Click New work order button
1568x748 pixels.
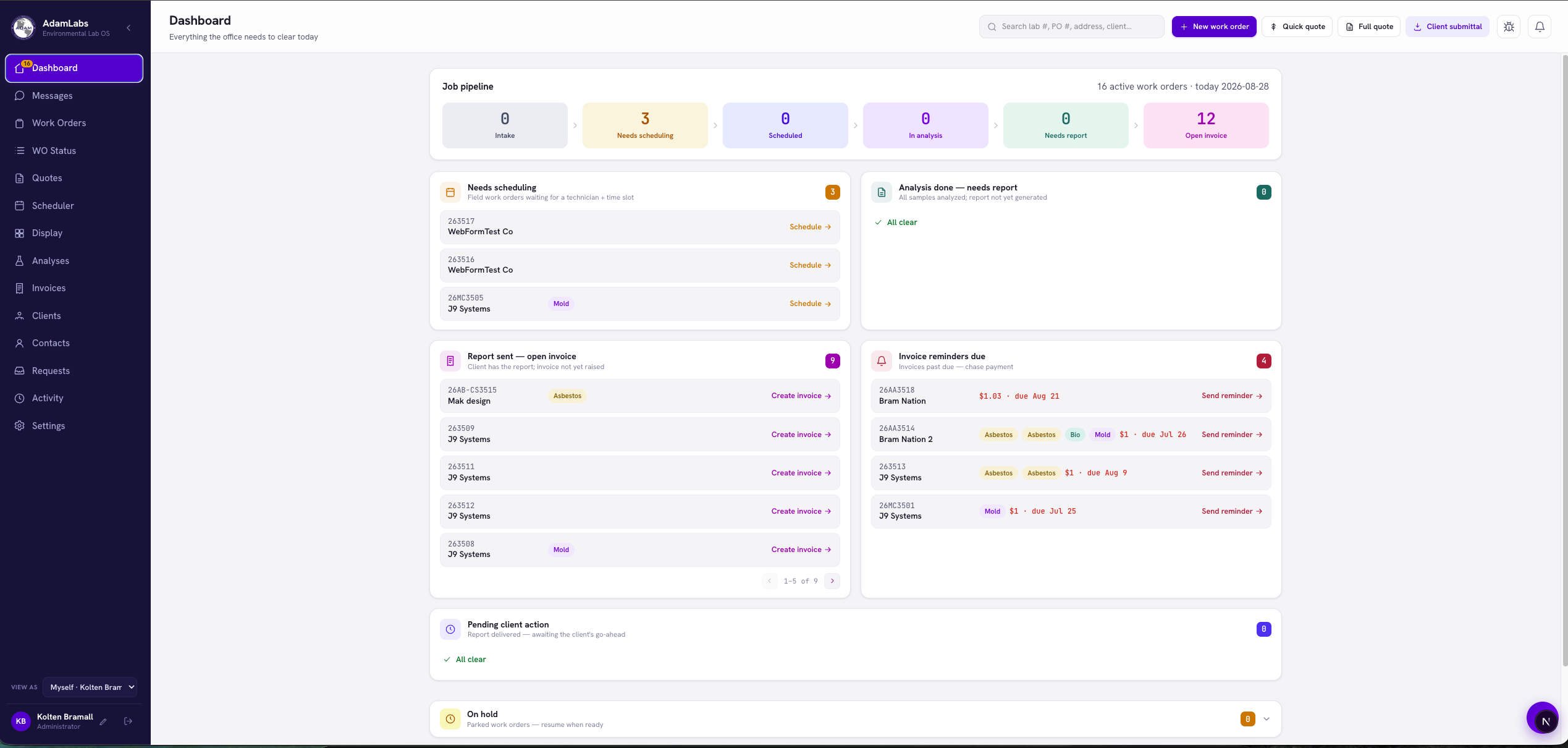pos(1214,27)
